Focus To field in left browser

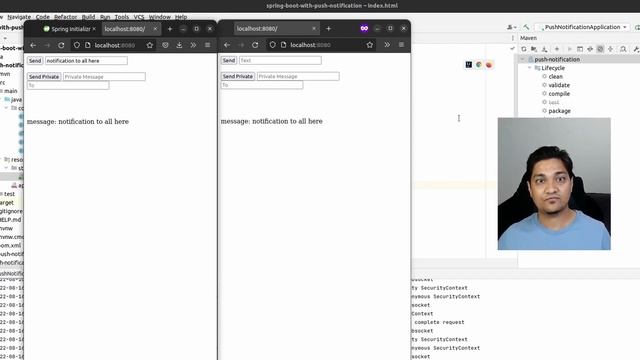click(x=68, y=85)
